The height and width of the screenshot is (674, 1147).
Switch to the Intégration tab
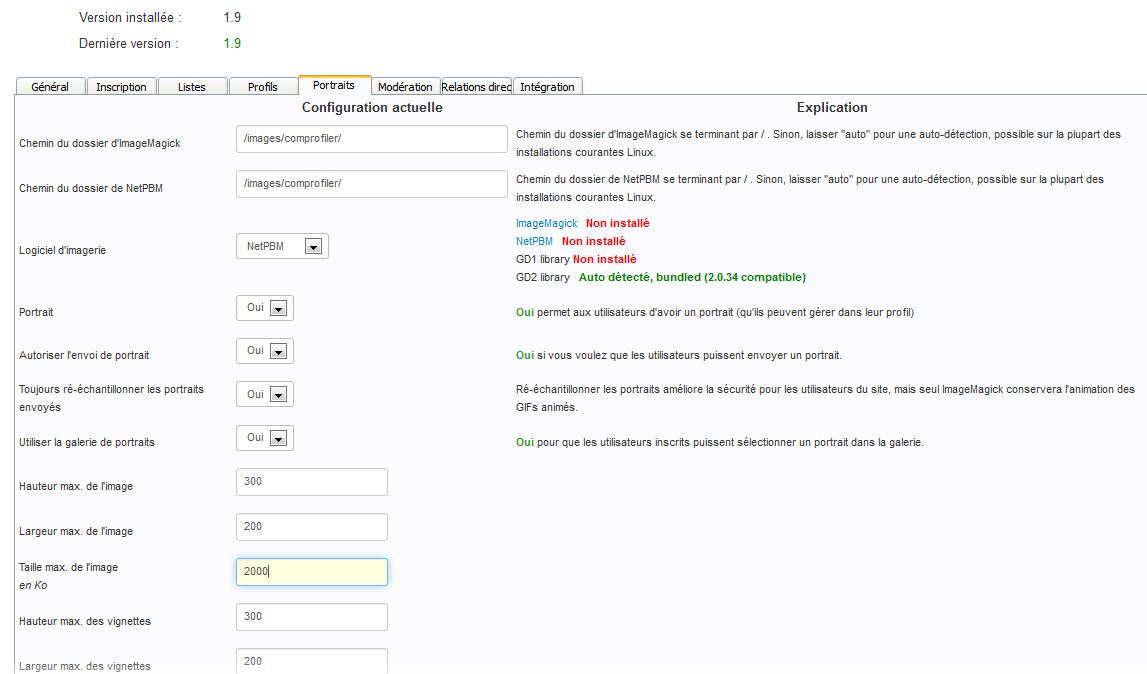pyautogui.click(x=547, y=87)
